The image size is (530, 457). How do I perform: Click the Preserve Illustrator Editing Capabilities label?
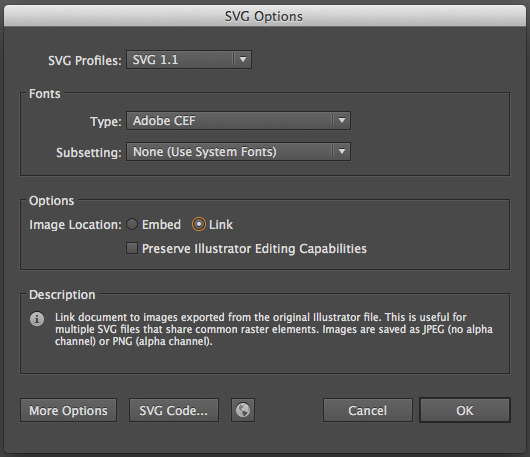point(254,249)
